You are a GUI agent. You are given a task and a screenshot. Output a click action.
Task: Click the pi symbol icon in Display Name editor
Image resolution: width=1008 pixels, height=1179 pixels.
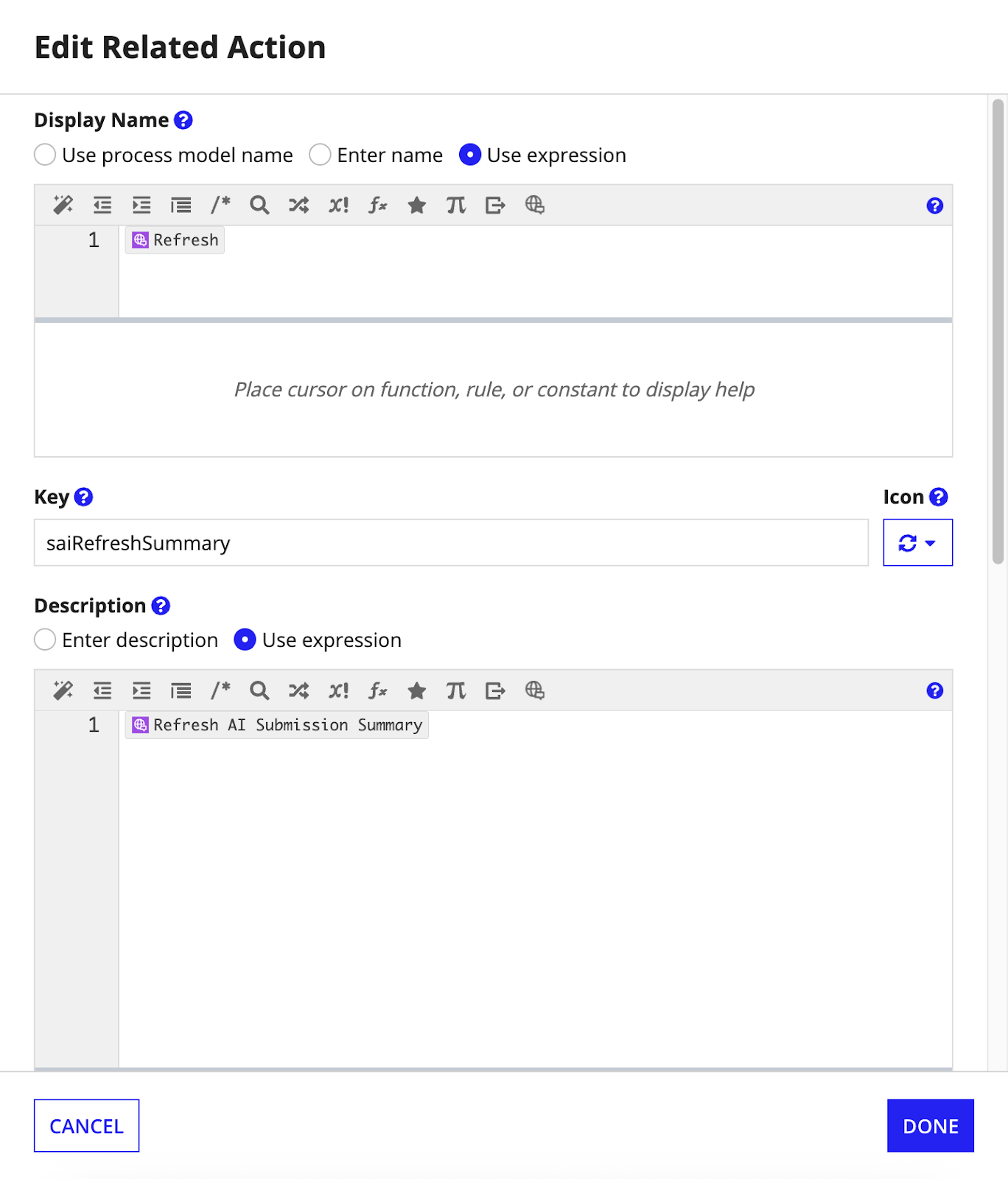click(x=456, y=205)
